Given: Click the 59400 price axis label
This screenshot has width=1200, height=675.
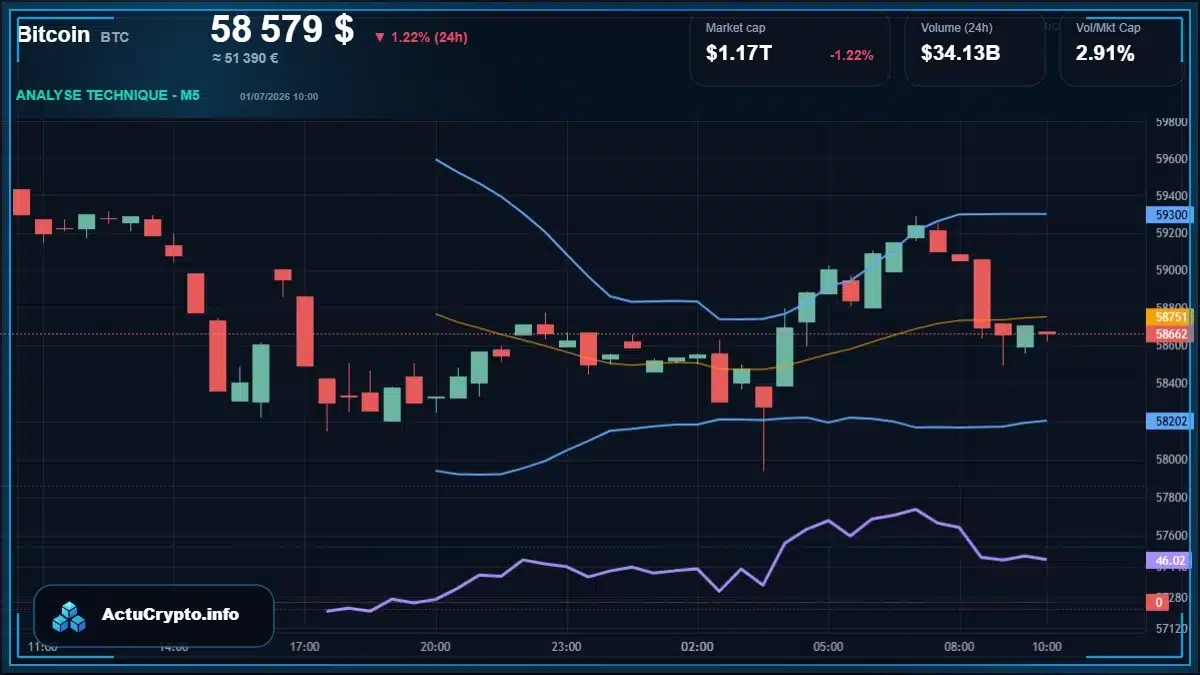Looking at the screenshot, I should [1172, 196].
